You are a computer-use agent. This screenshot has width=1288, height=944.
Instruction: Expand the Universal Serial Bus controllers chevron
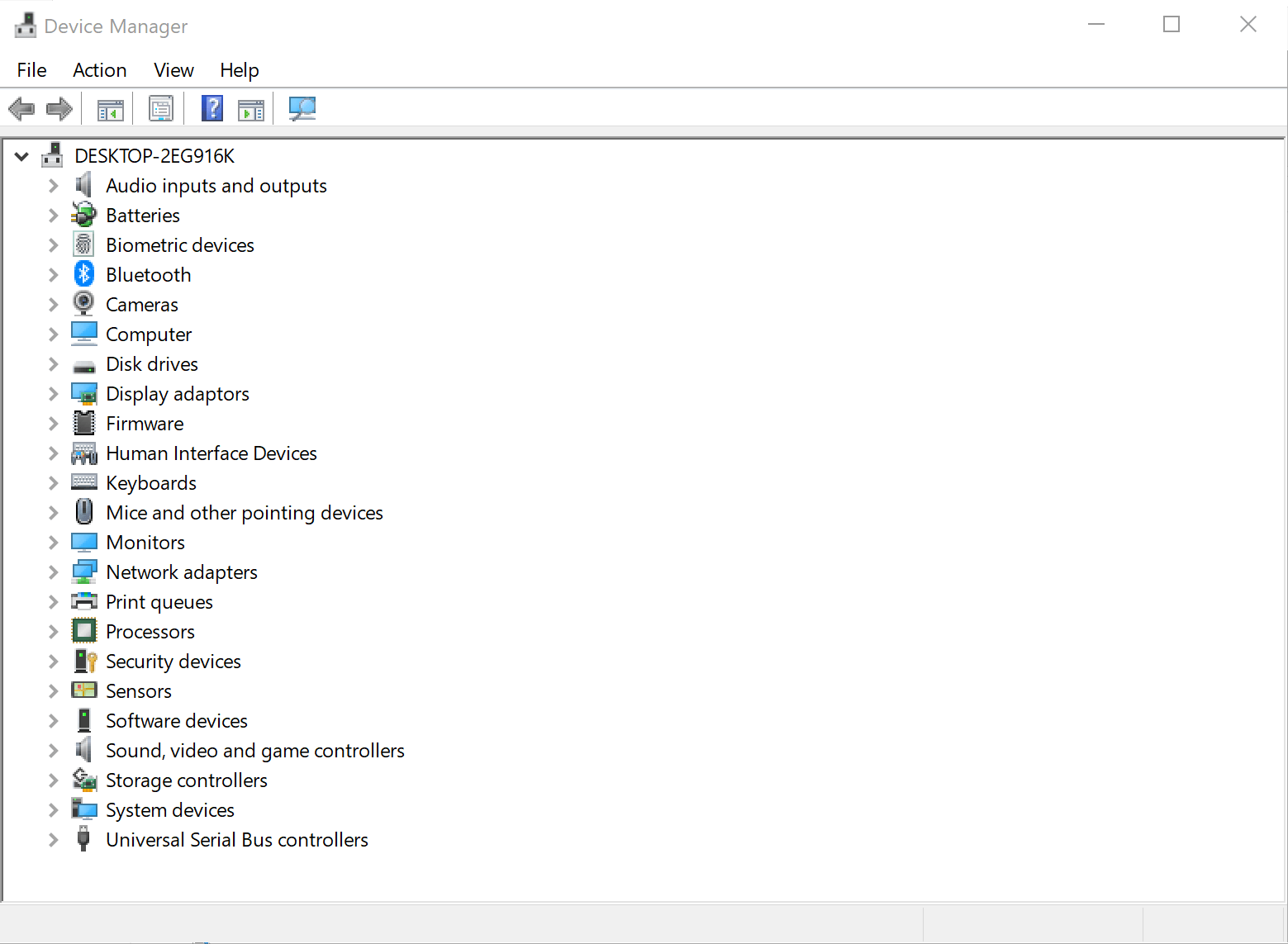pyautogui.click(x=54, y=840)
